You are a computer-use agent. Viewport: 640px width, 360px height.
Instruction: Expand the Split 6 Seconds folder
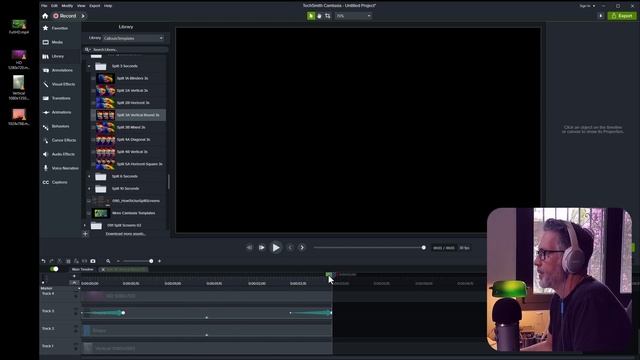pyautogui.click(x=89, y=176)
